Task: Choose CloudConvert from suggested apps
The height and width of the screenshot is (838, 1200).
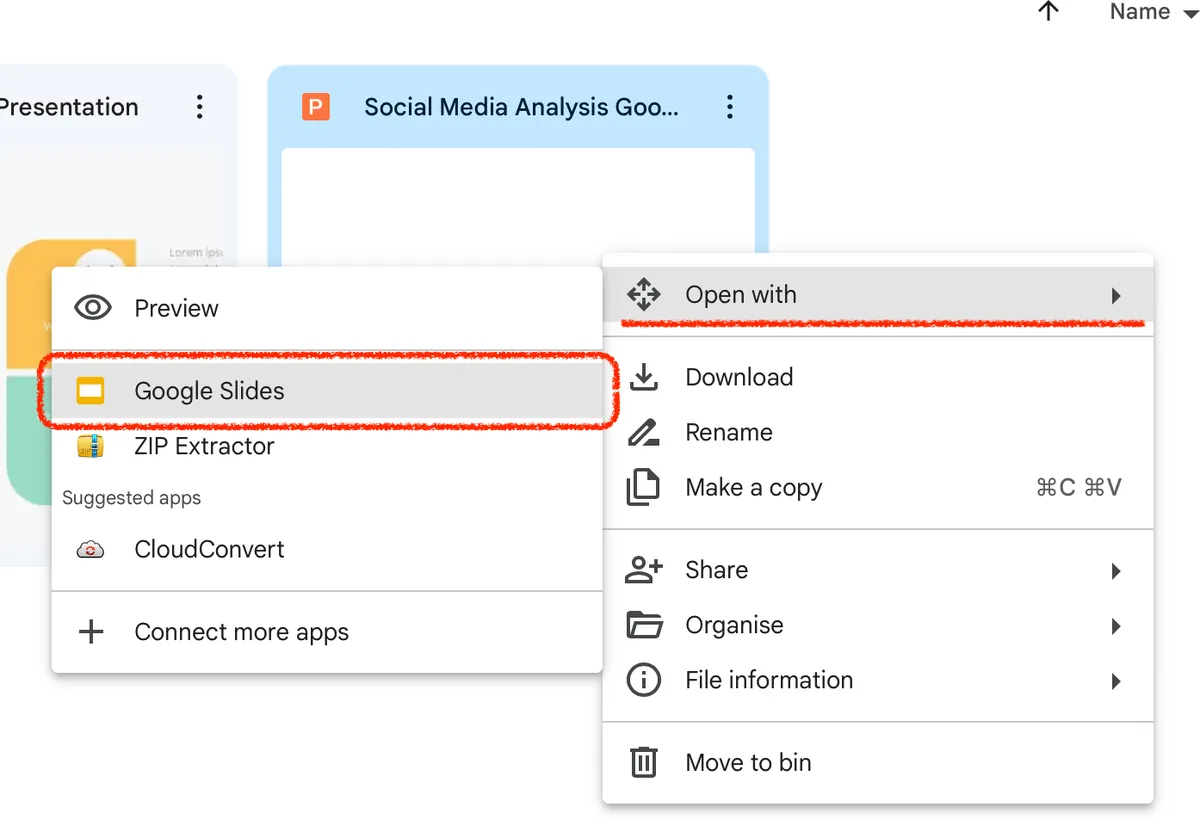Action: point(327,549)
